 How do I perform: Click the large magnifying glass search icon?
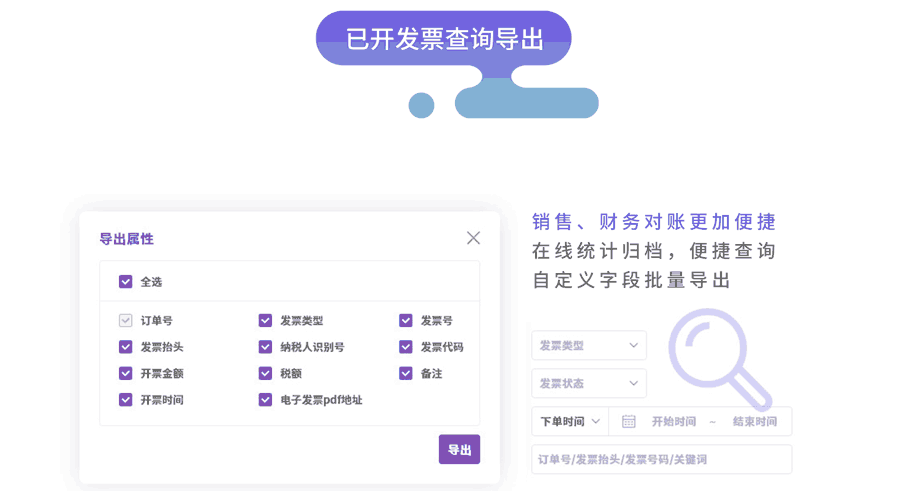coord(719,359)
